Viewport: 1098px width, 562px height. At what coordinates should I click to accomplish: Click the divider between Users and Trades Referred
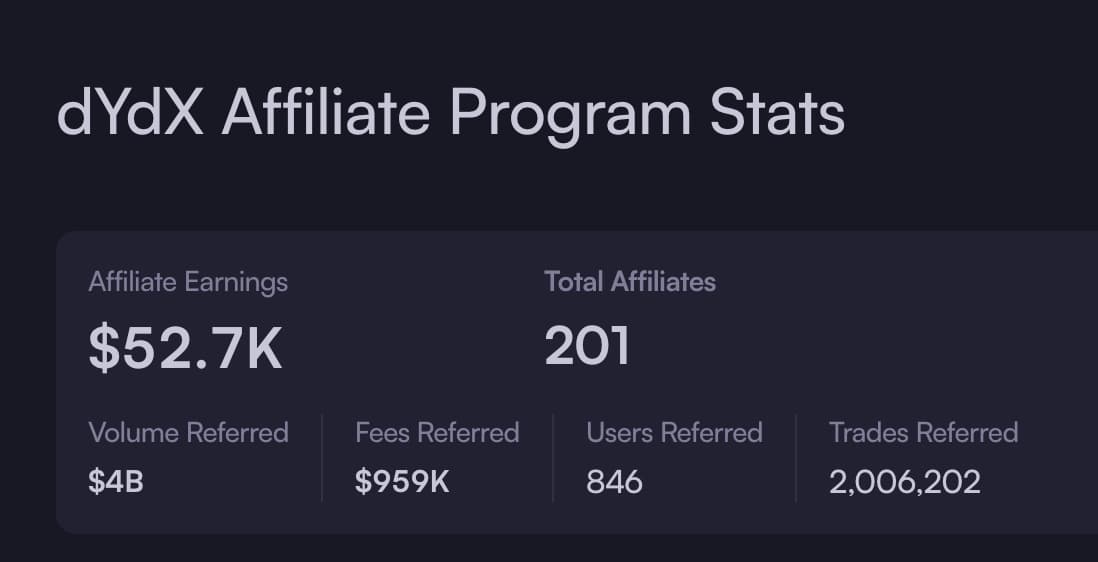tap(796, 458)
